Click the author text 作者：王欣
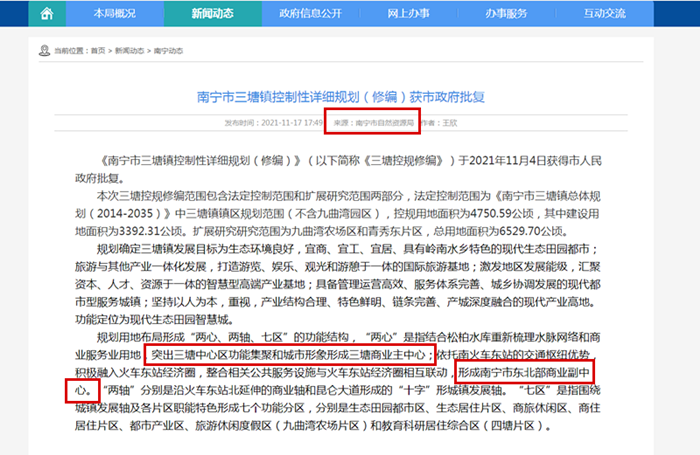 pos(439,123)
